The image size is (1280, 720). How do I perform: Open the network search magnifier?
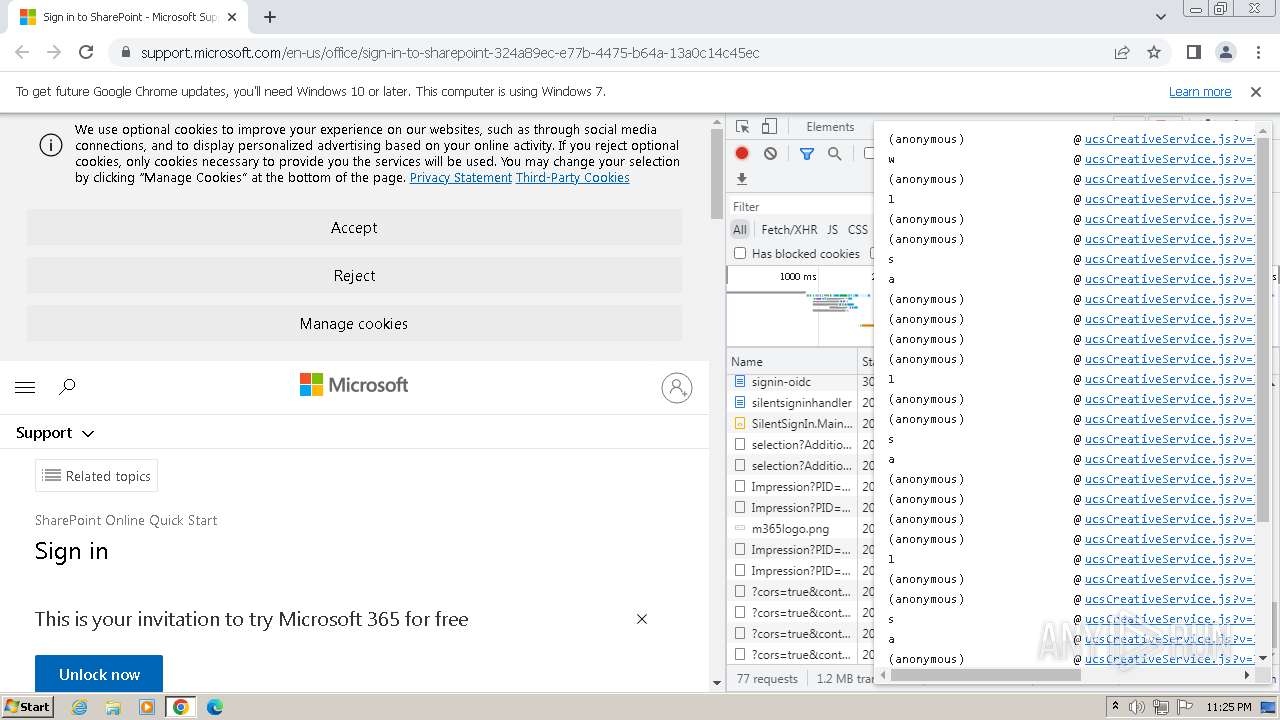click(x=834, y=153)
